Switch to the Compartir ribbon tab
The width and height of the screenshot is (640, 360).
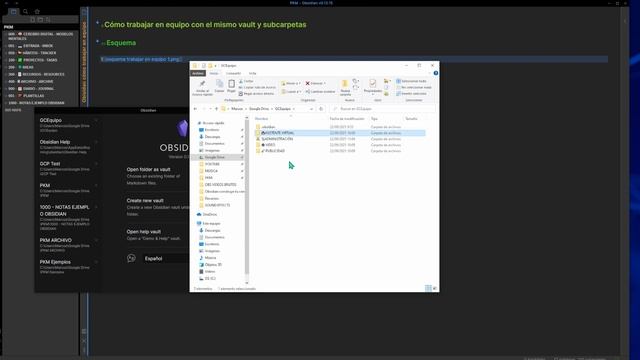(233, 73)
